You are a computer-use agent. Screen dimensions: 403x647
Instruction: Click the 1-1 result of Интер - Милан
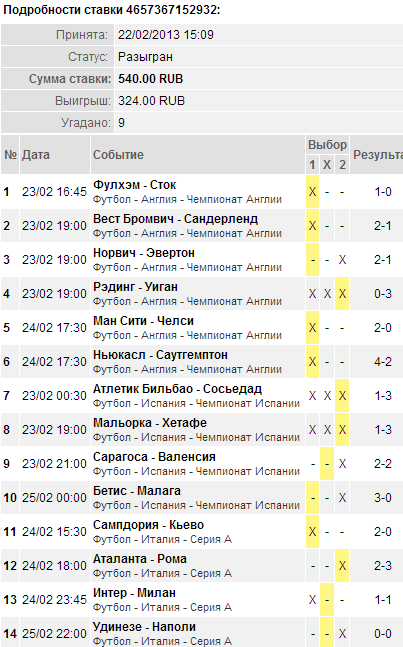click(383, 600)
